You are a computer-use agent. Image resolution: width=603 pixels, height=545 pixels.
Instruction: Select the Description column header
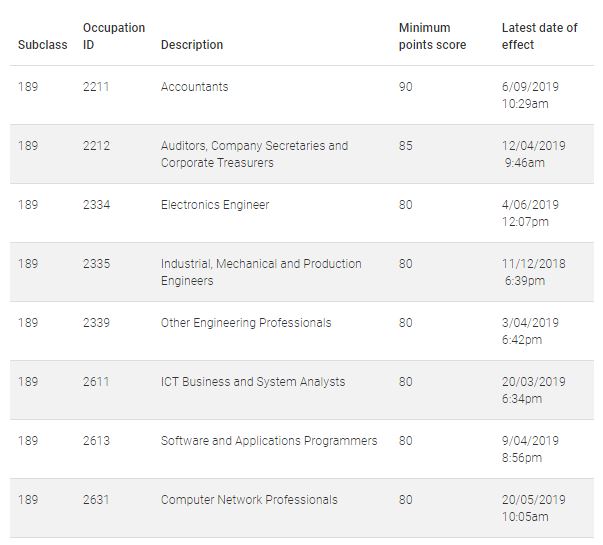click(192, 45)
